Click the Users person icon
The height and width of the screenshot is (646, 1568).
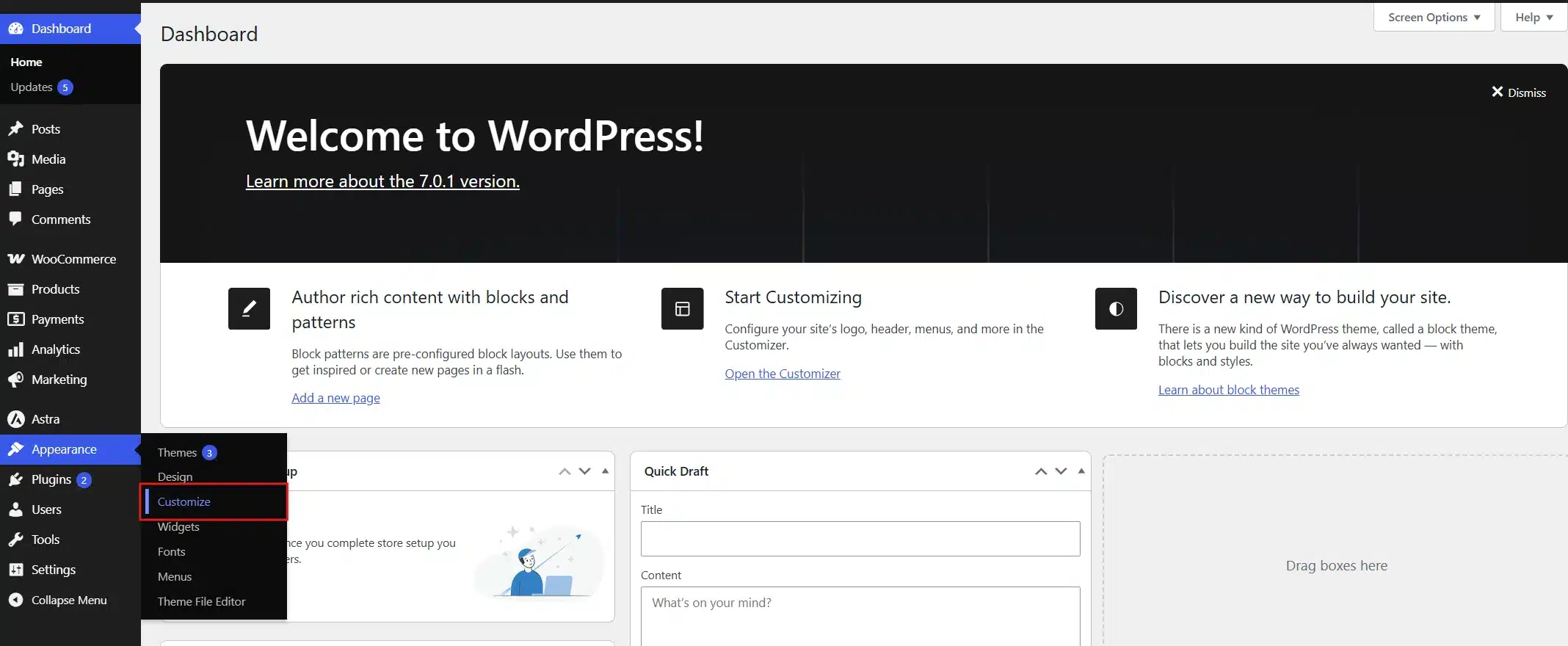pyautogui.click(x=16, y=509)
